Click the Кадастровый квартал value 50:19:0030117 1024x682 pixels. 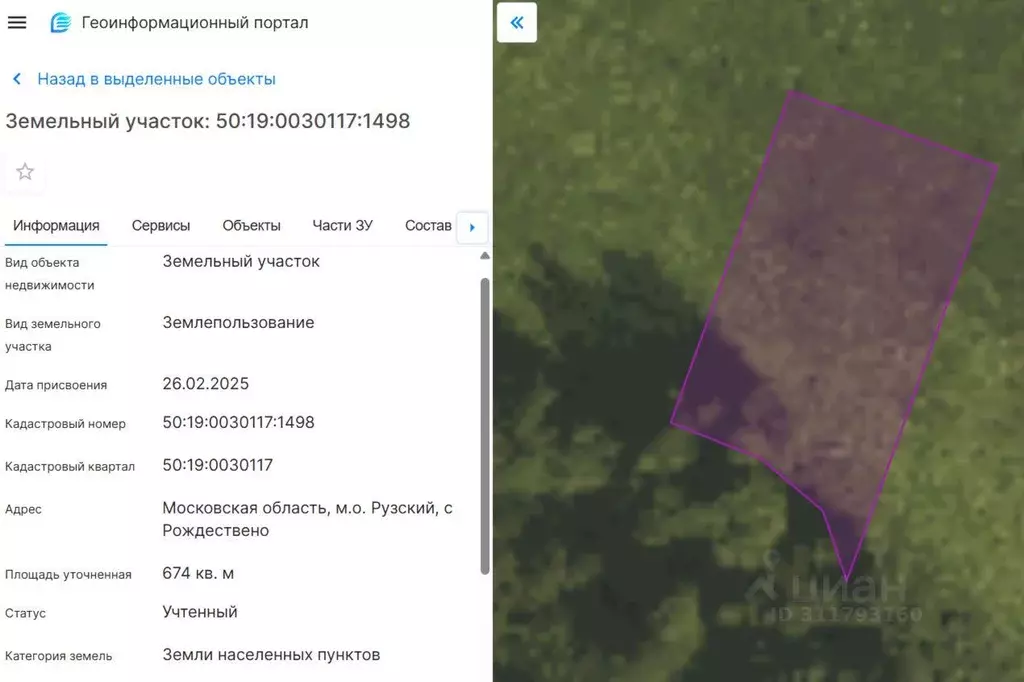tap(217, 465)
